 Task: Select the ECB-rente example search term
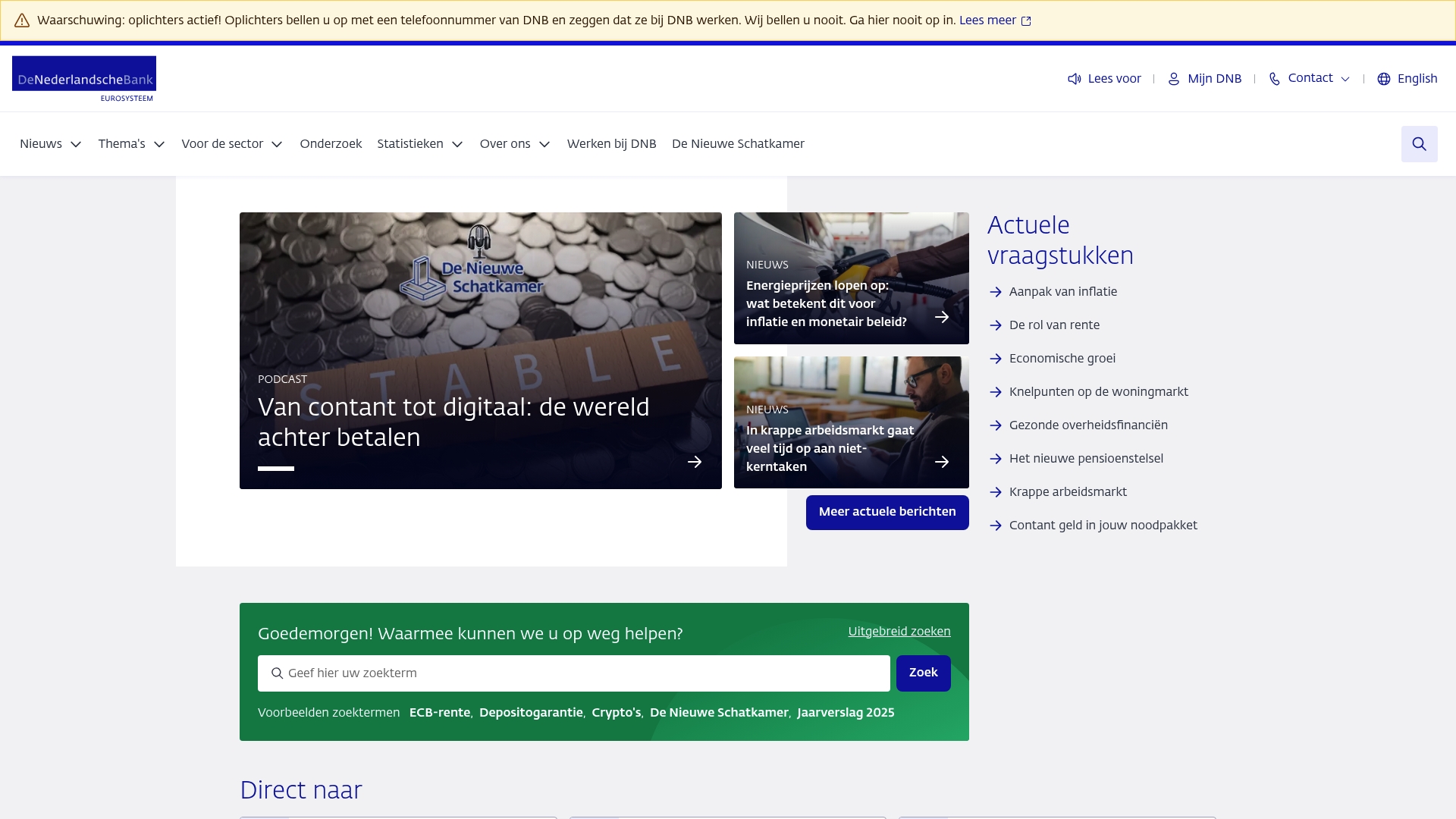[440, 713]
